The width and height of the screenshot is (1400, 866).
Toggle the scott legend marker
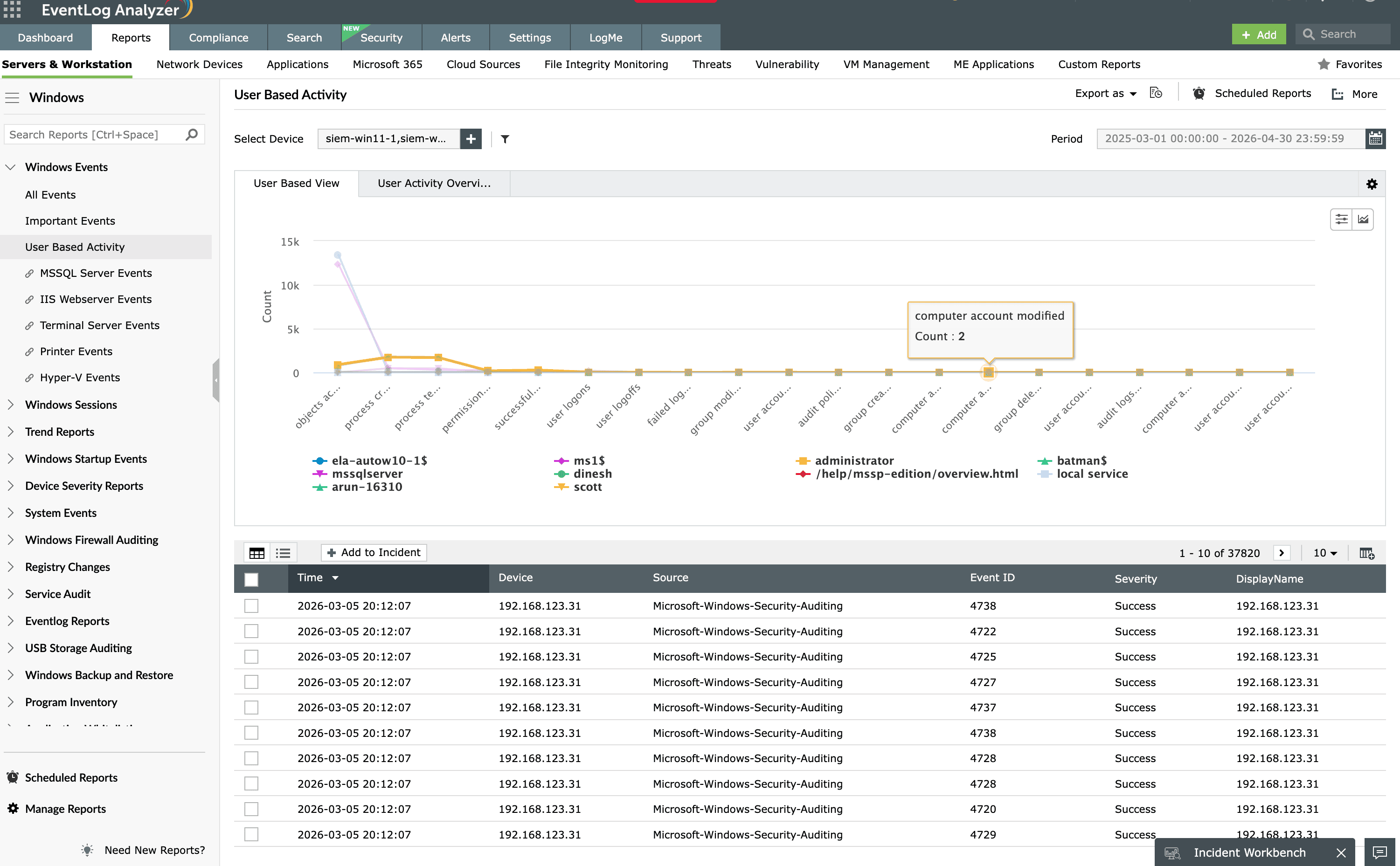point(561,487)
